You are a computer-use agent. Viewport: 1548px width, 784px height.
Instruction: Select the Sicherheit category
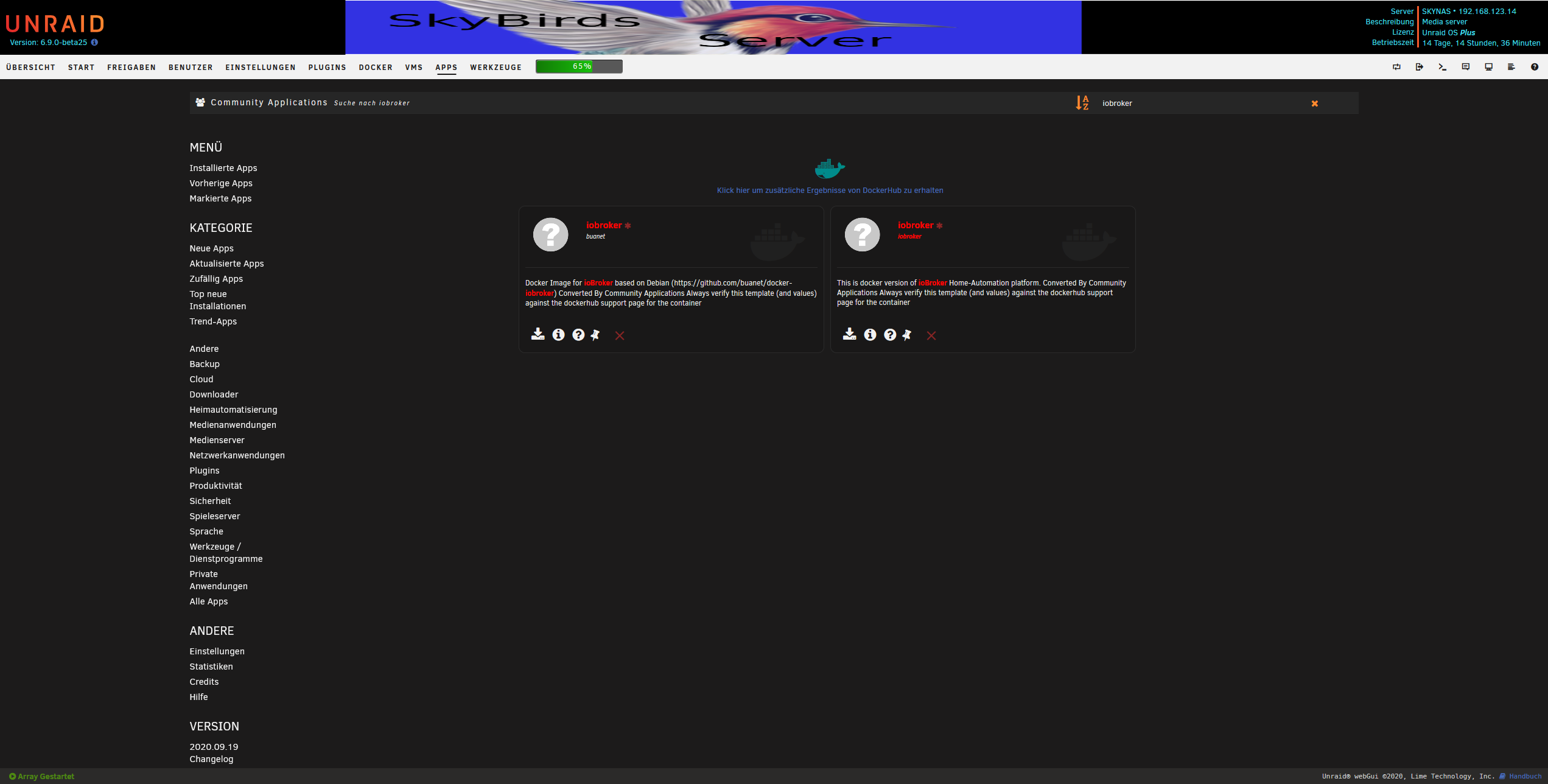point(210,501)
